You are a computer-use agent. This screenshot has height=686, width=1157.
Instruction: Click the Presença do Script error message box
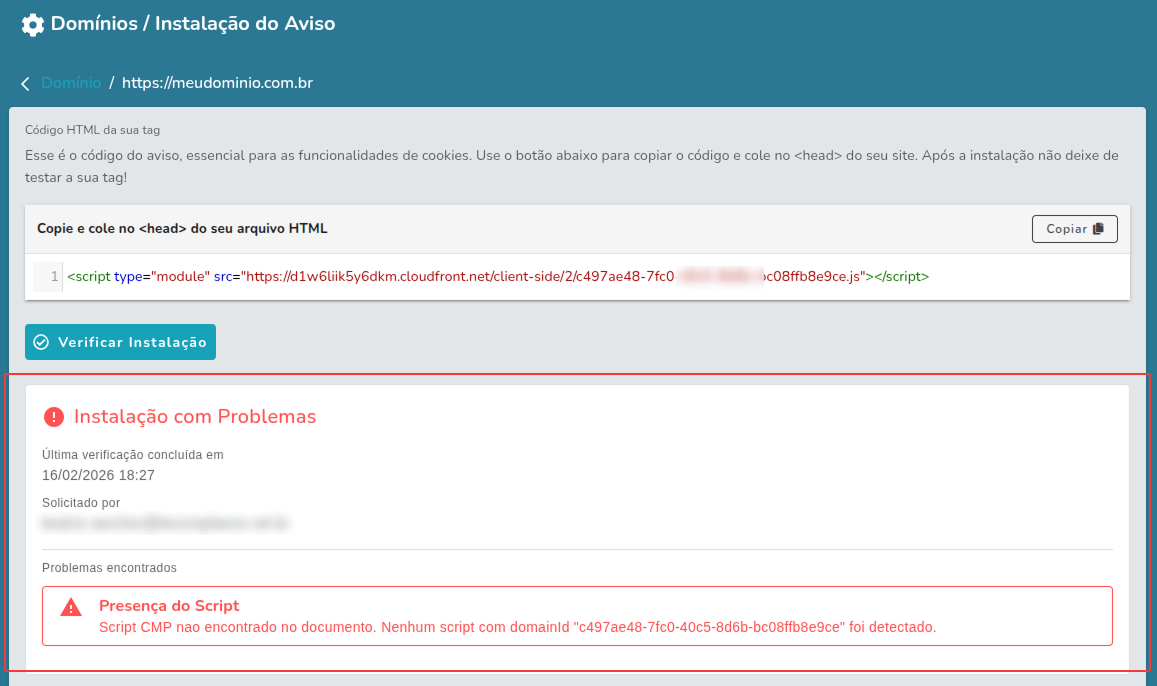point(576,616)
